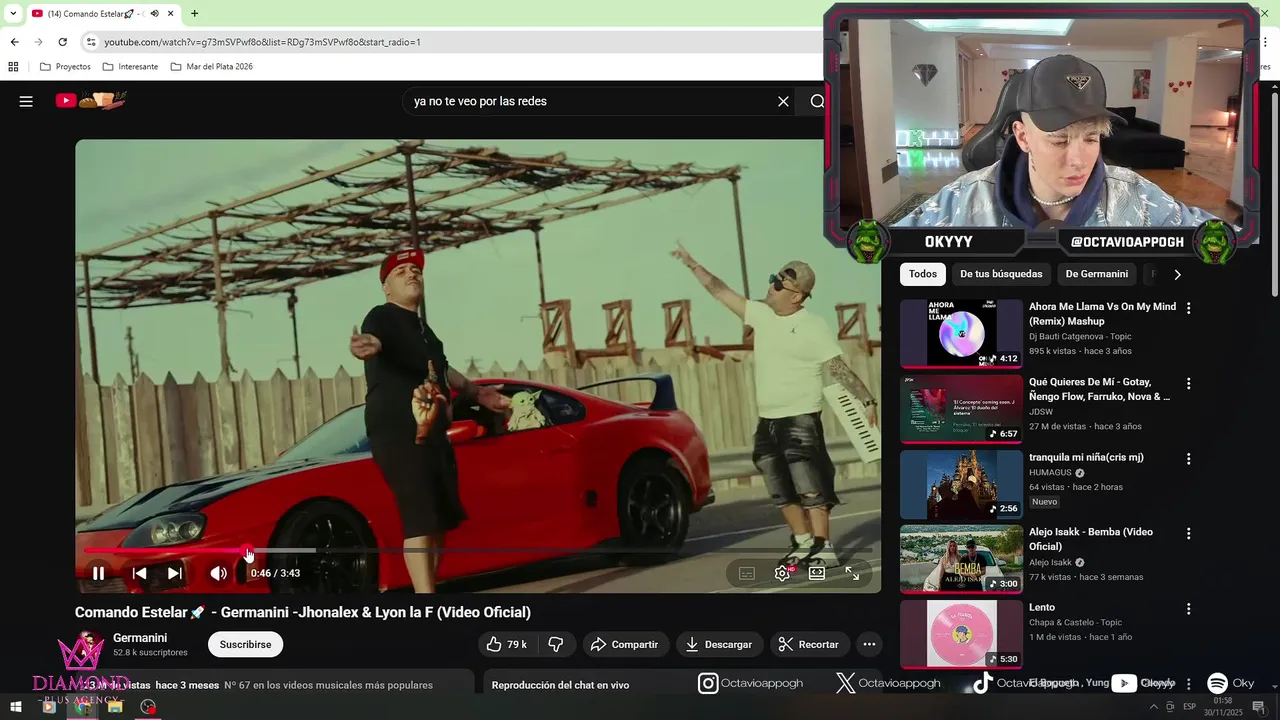
Task: Open the Windows Start menu
Action: pos(15,707)
